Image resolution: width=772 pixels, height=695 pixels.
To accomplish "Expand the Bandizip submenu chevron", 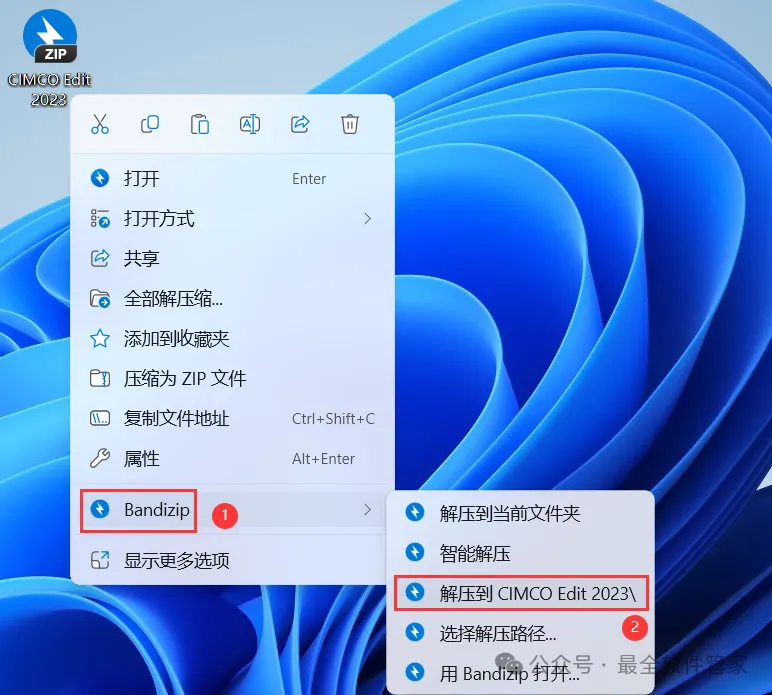I will click(x=367, y=510).
